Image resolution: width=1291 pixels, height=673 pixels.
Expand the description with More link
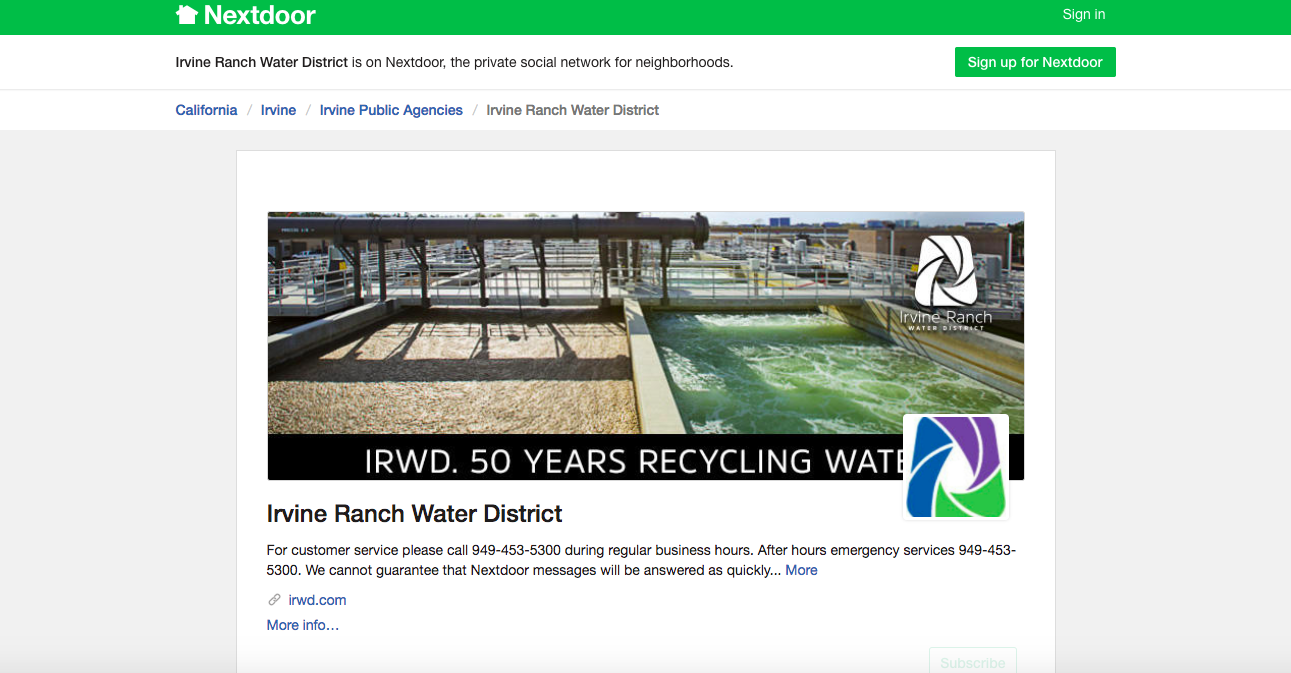801,570
